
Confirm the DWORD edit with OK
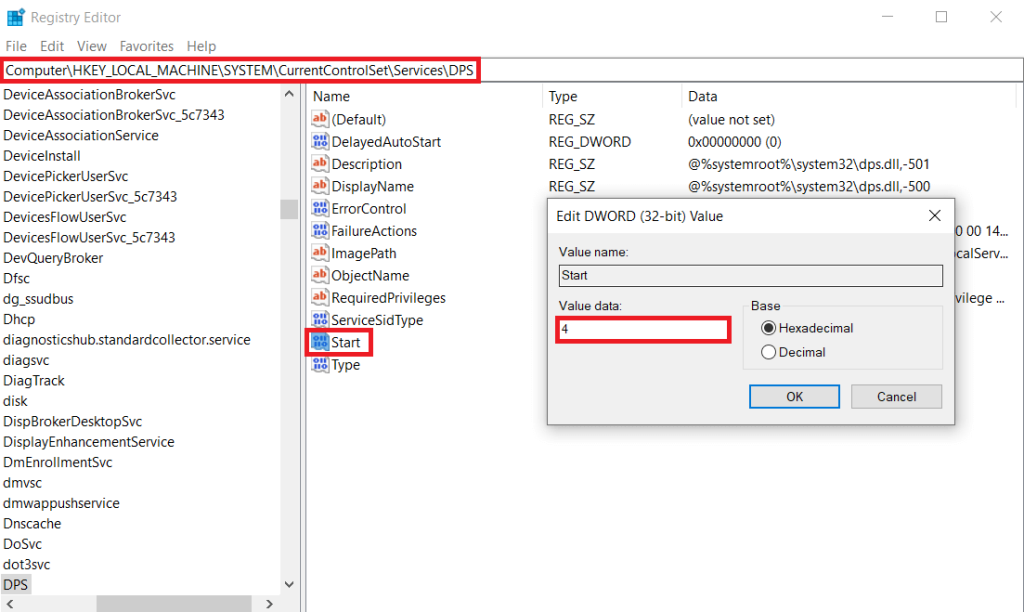coord(794,396)
